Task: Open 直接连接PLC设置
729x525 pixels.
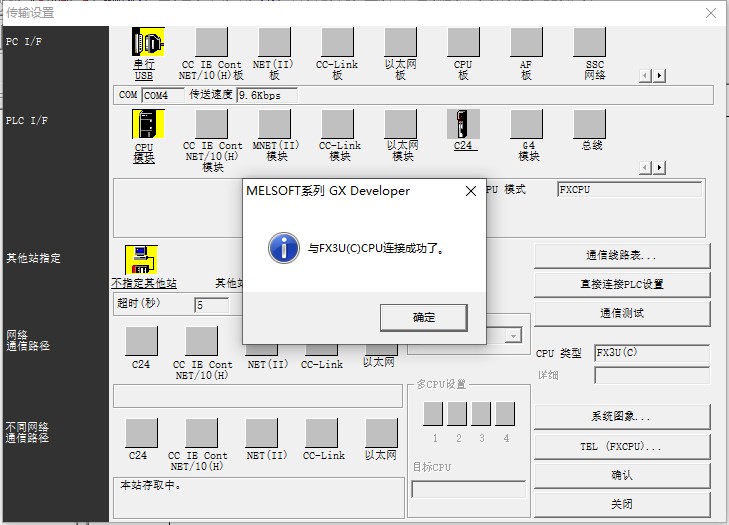Action: tap(622, 284)
